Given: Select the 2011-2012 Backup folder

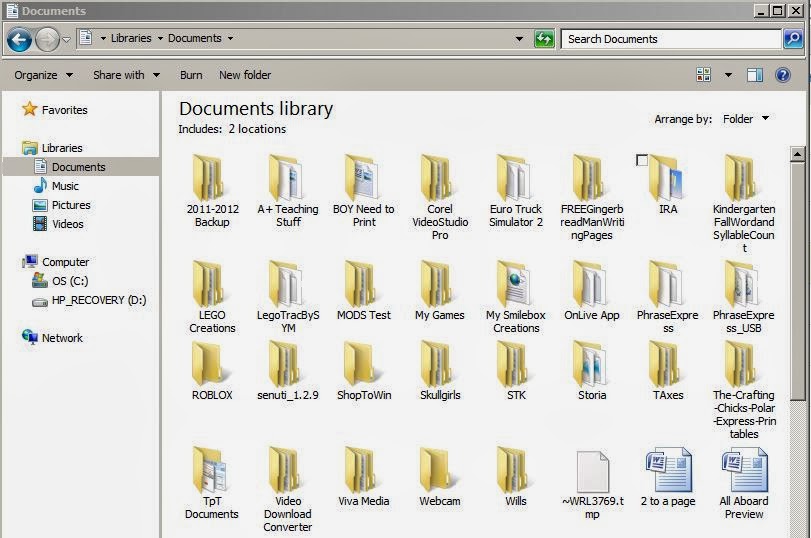Looking at the screenshot, I should (x=212, y=191).
